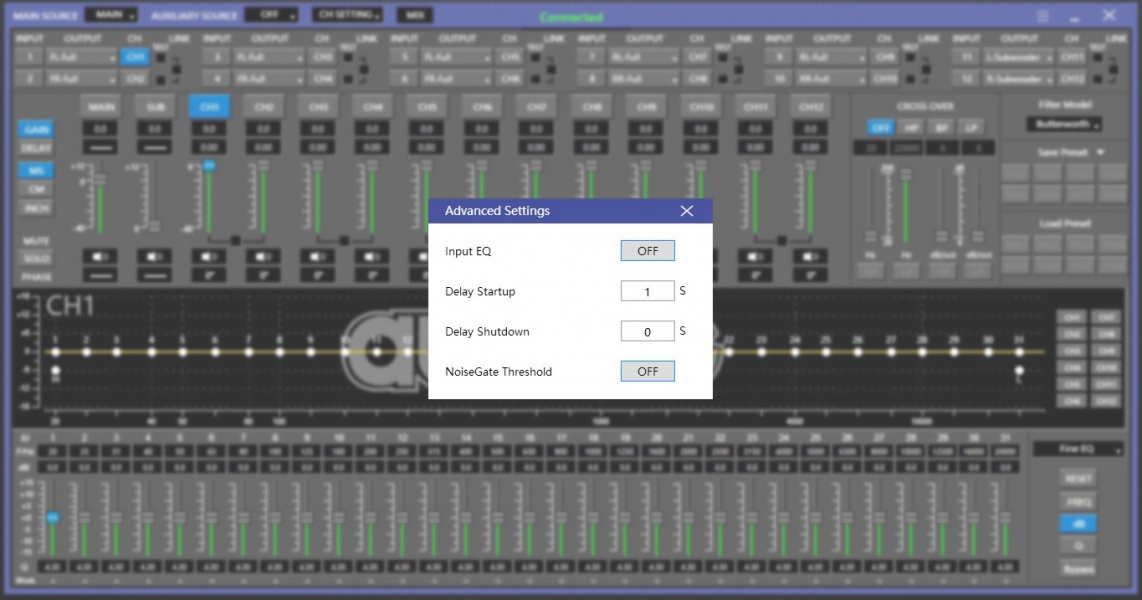Select the CH2 channel tab above the faders
Viewport: 1142px width, 600px height.
pyautogui.click(x=264, y=107)
